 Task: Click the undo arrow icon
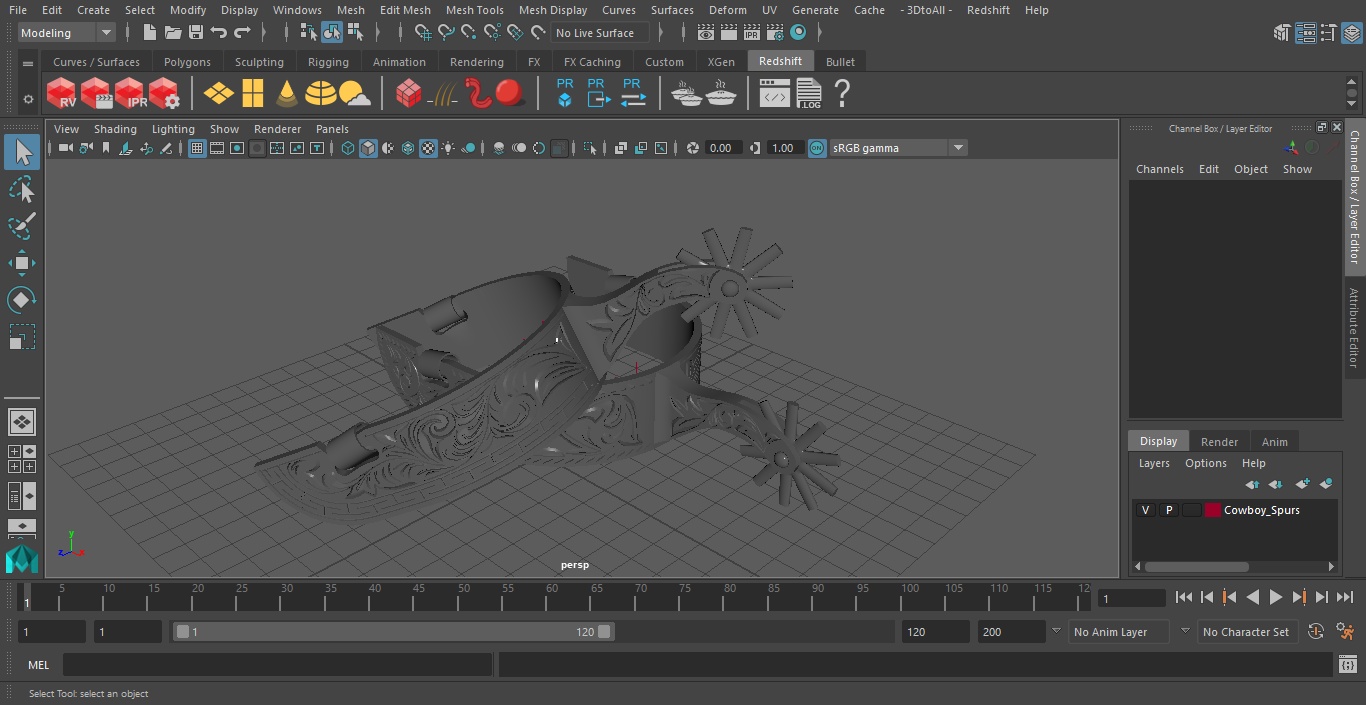click(x=219, y=33)
